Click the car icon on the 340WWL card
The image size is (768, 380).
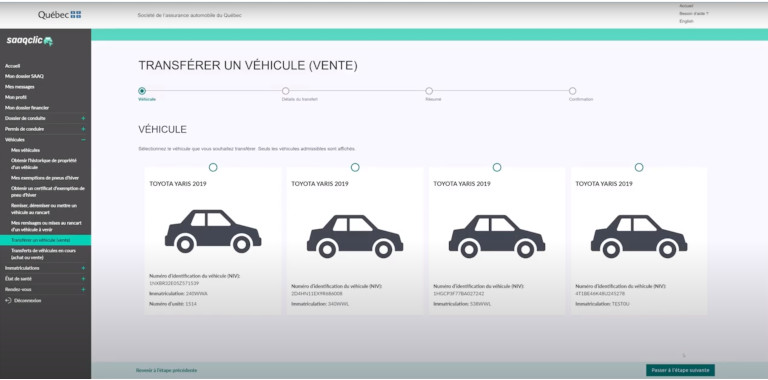click(355, 236)
